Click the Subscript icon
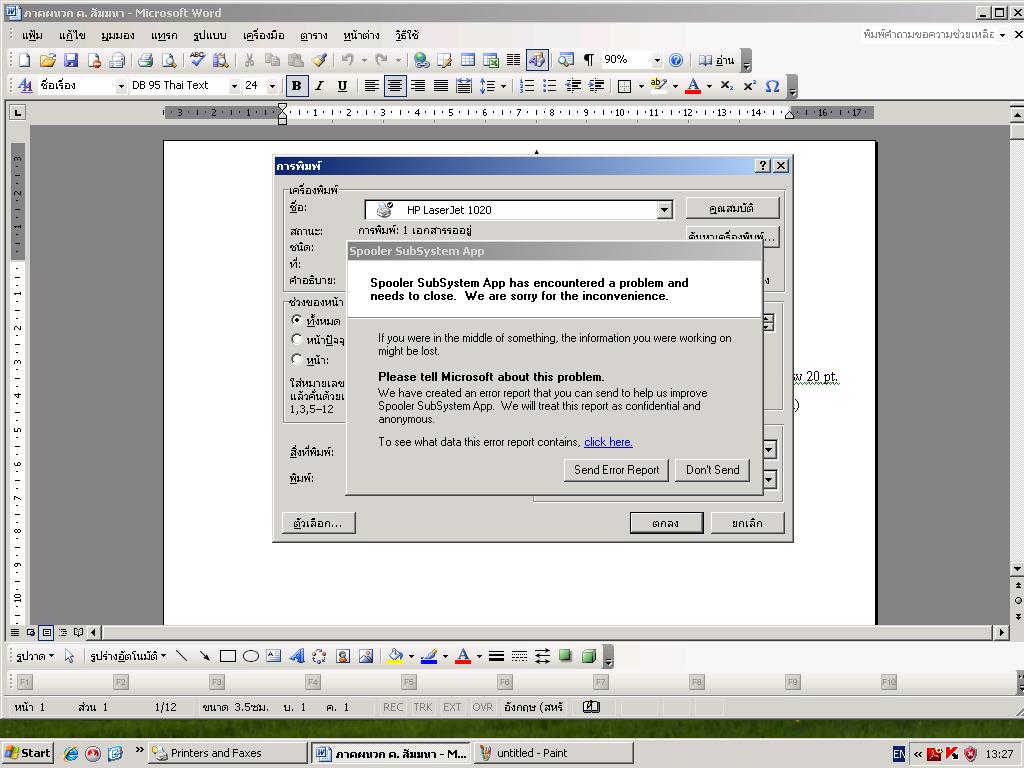Viewport: 1024px width, 768px height. click(726, 86)
